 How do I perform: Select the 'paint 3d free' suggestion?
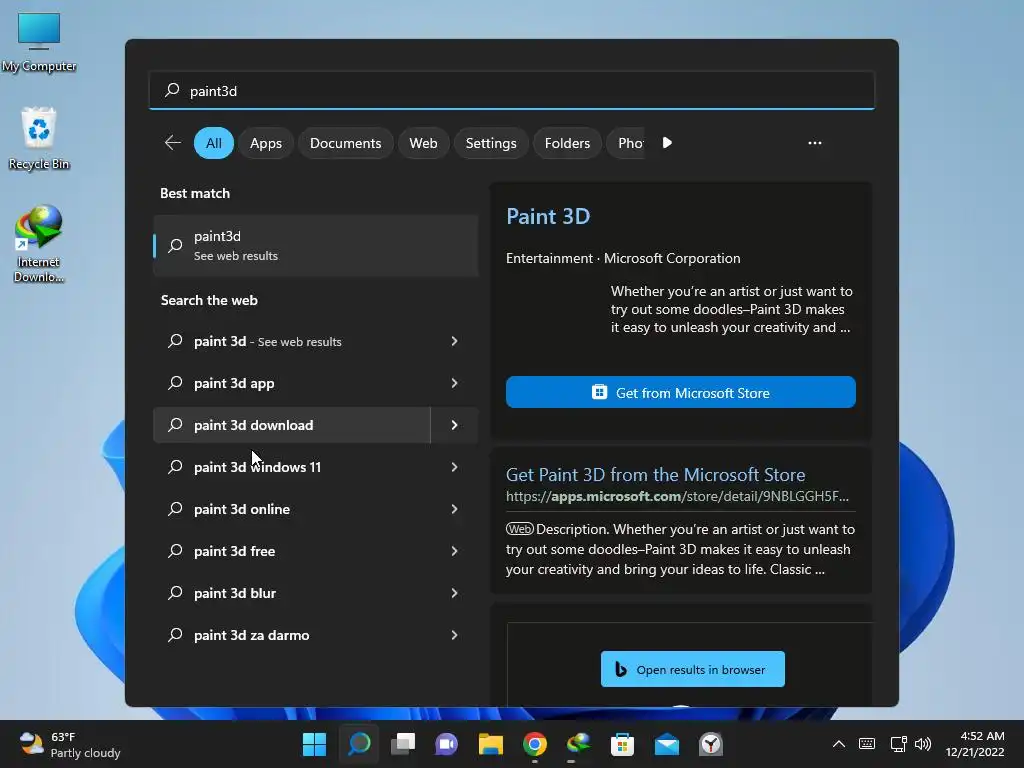292,551
